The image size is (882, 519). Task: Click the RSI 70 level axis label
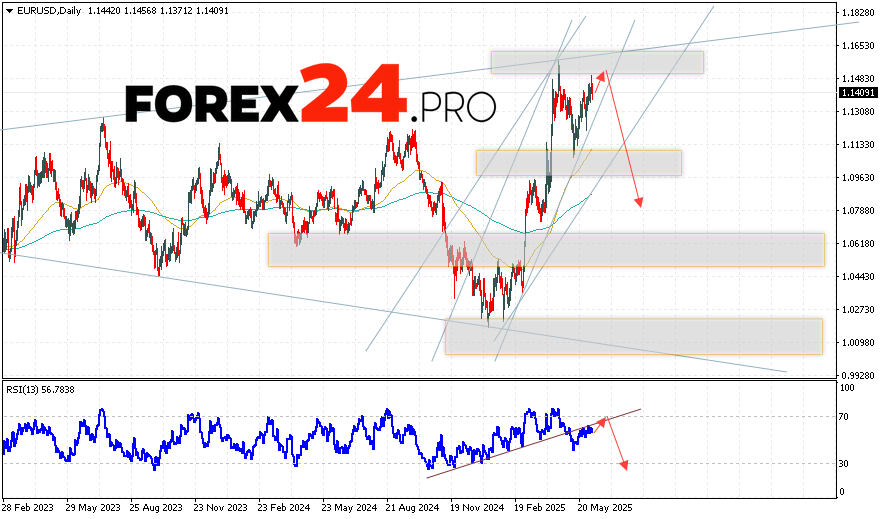point(846,416)
